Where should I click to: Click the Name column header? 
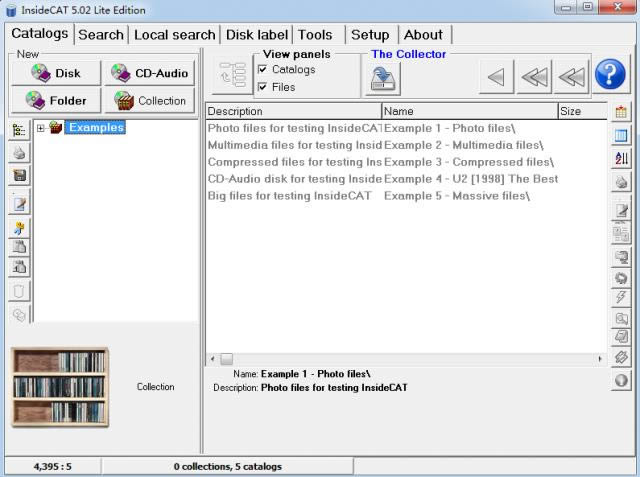pyautogui.click(x=470, y=111)
